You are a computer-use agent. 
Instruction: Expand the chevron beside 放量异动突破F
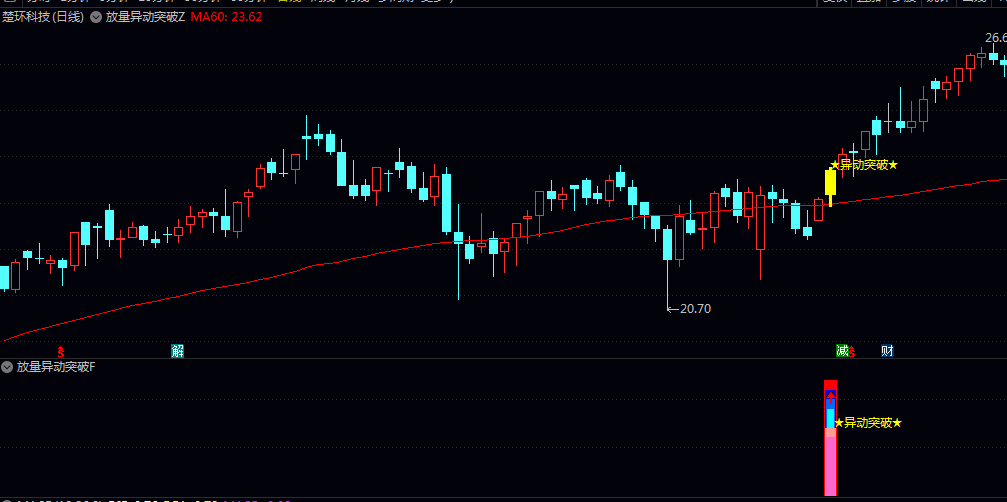[x=7, y=367]
